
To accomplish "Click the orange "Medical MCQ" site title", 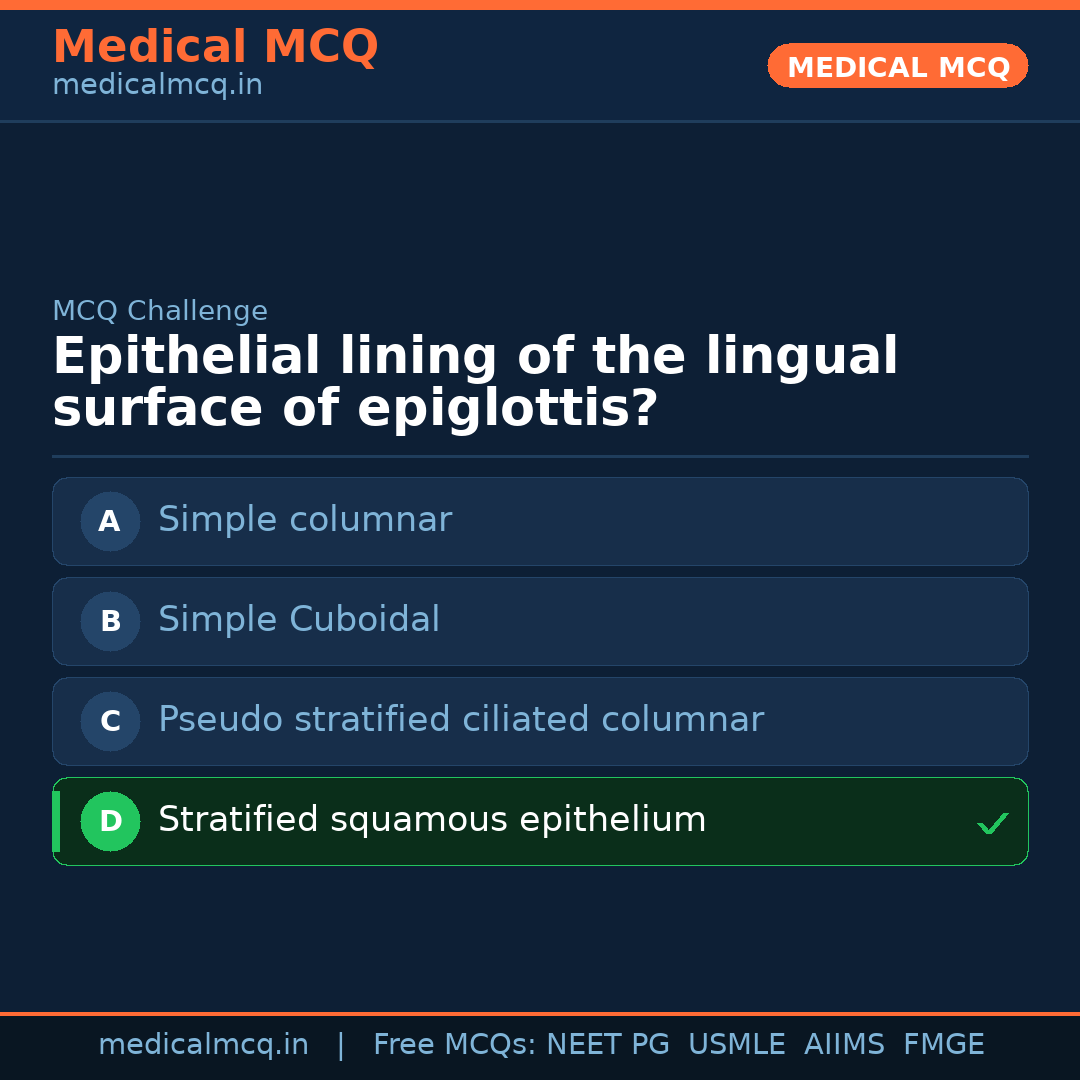I will tap(215, 47).
